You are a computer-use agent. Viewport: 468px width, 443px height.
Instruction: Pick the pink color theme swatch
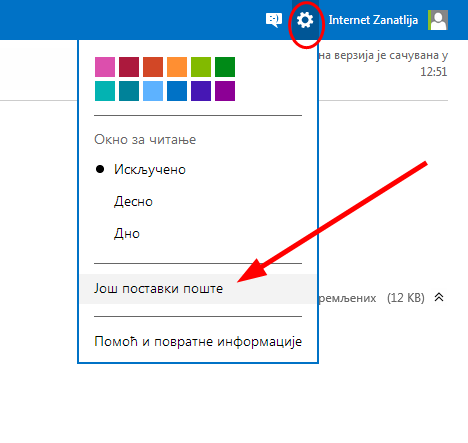click(105, 67)
